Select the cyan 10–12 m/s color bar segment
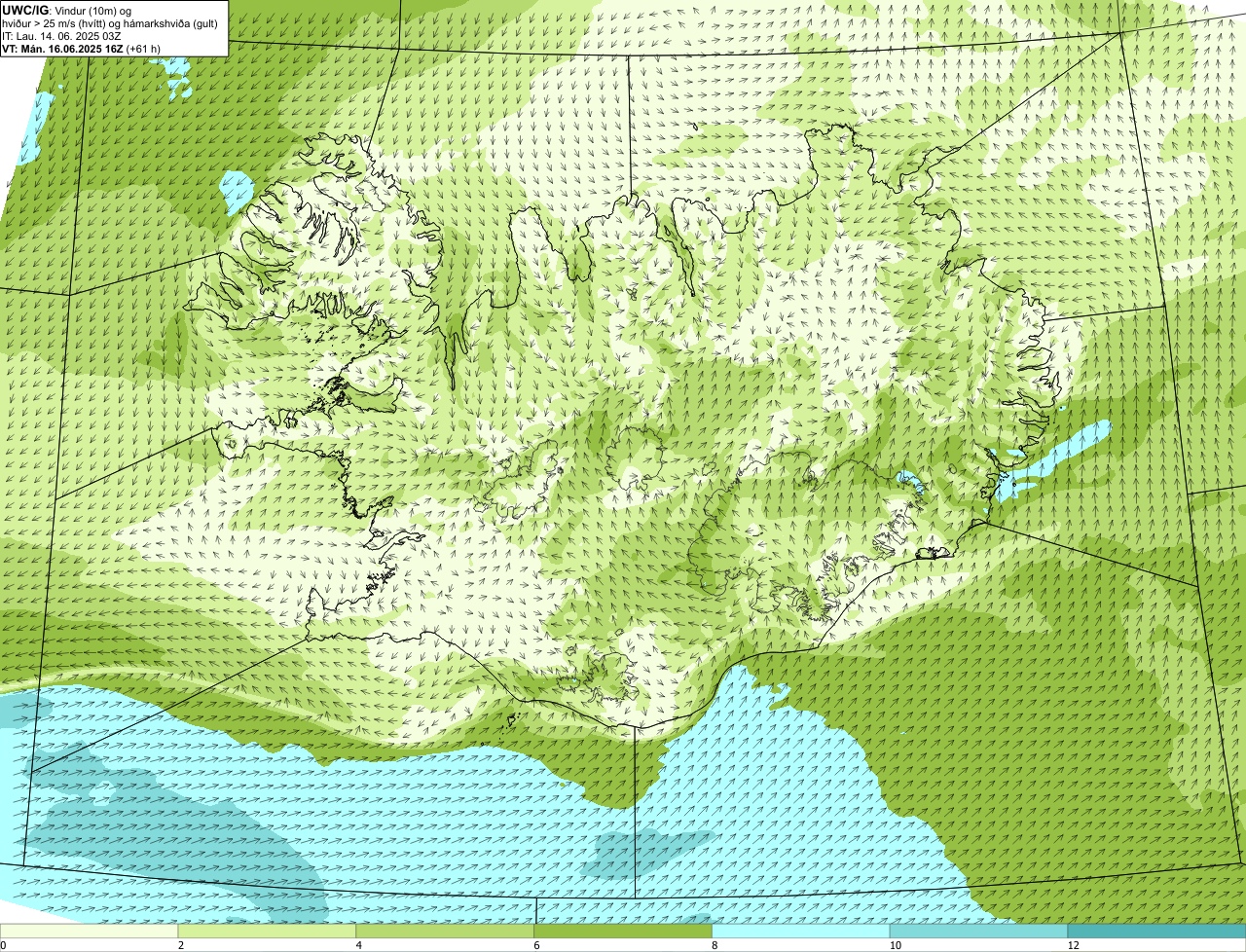The width and height of the screenshot is (1246, 952). pos(978,932)
